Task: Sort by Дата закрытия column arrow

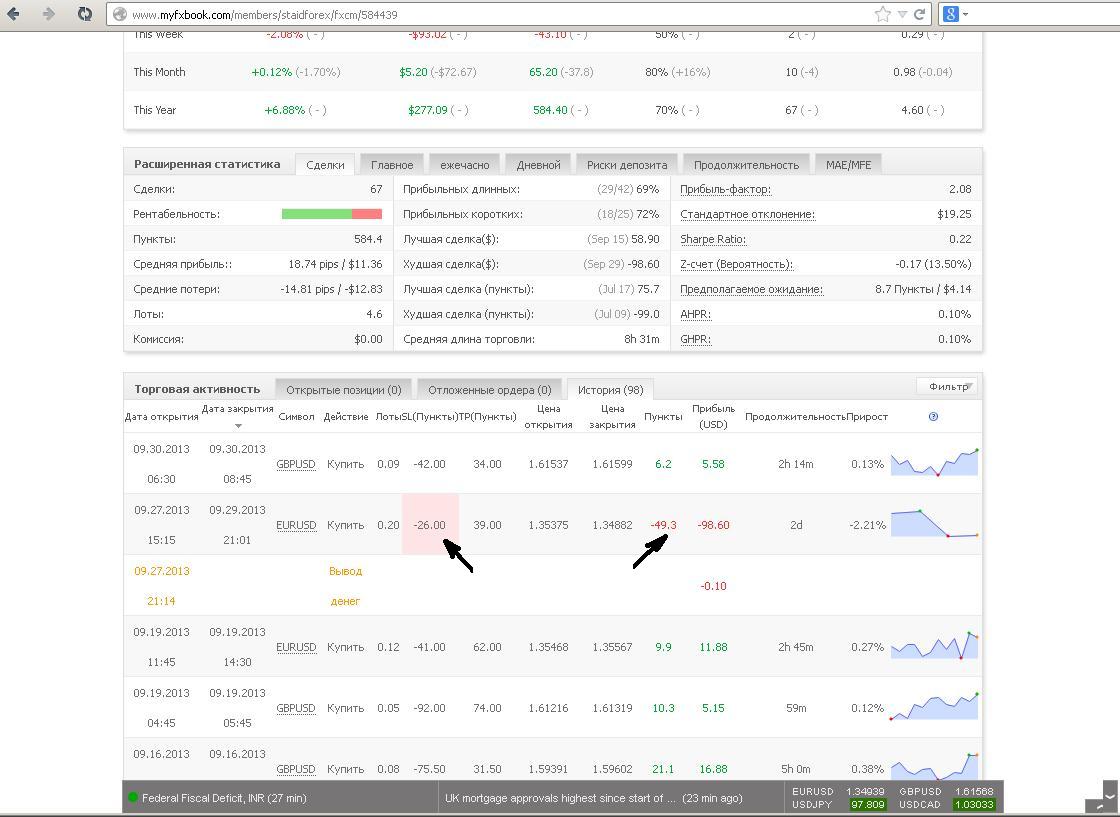Action: 238,426
